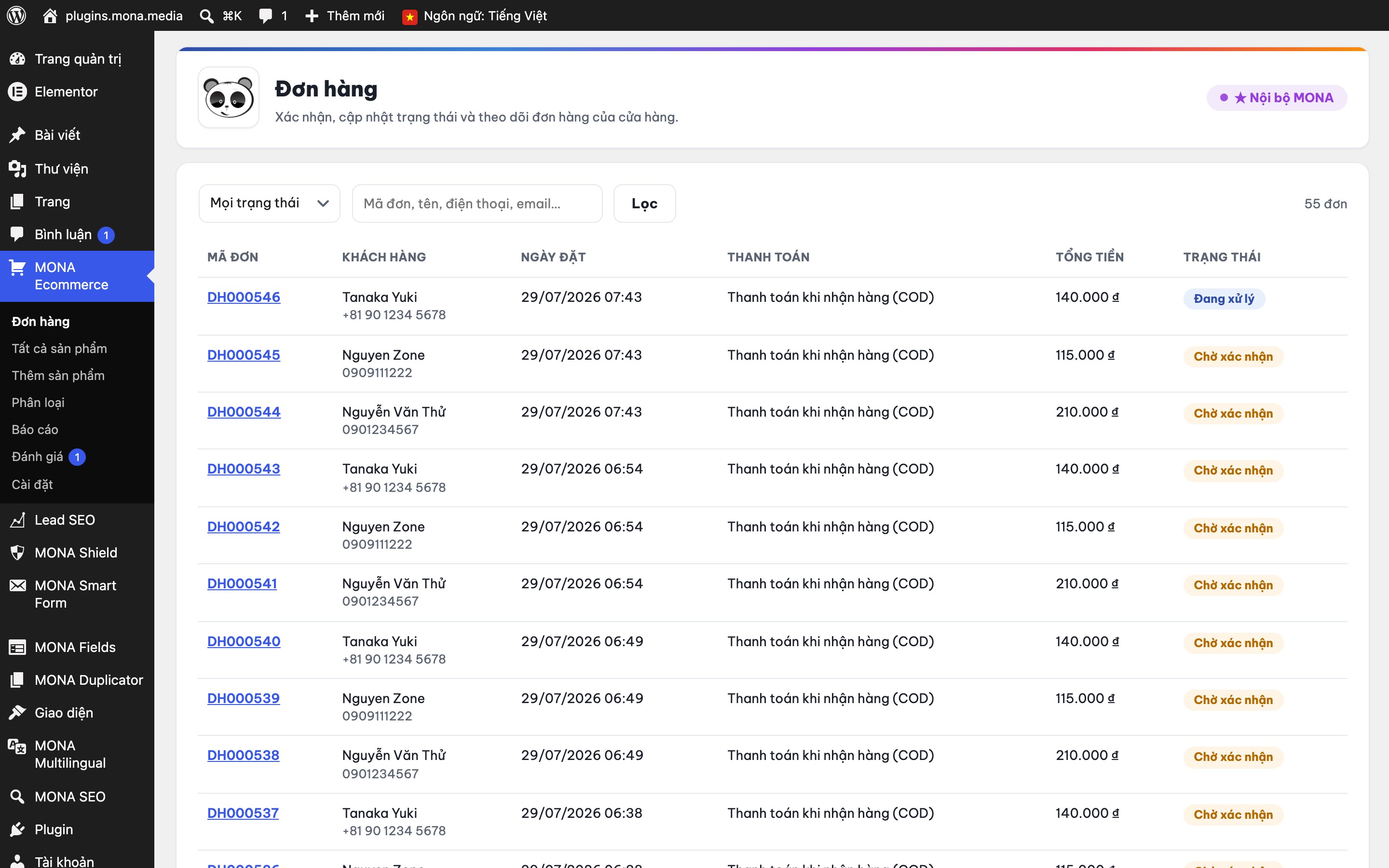This screenshot has width=1389, height=868.
Task: Open order DH000545
Action: point(244,355)
